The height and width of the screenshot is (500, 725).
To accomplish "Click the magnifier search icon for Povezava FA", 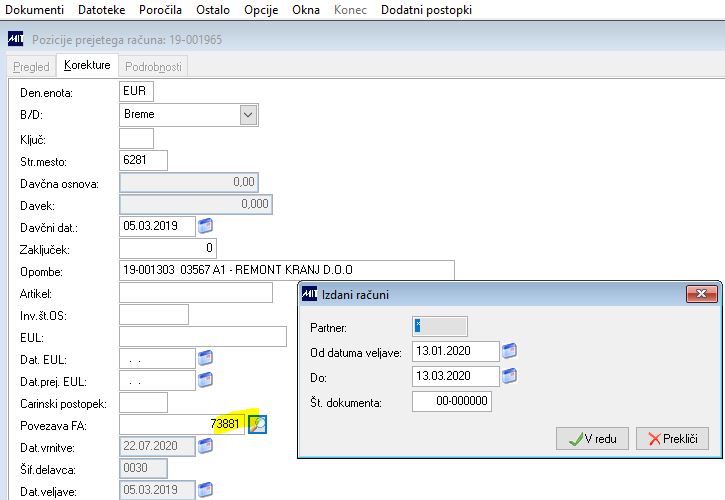I will point(258,424).
